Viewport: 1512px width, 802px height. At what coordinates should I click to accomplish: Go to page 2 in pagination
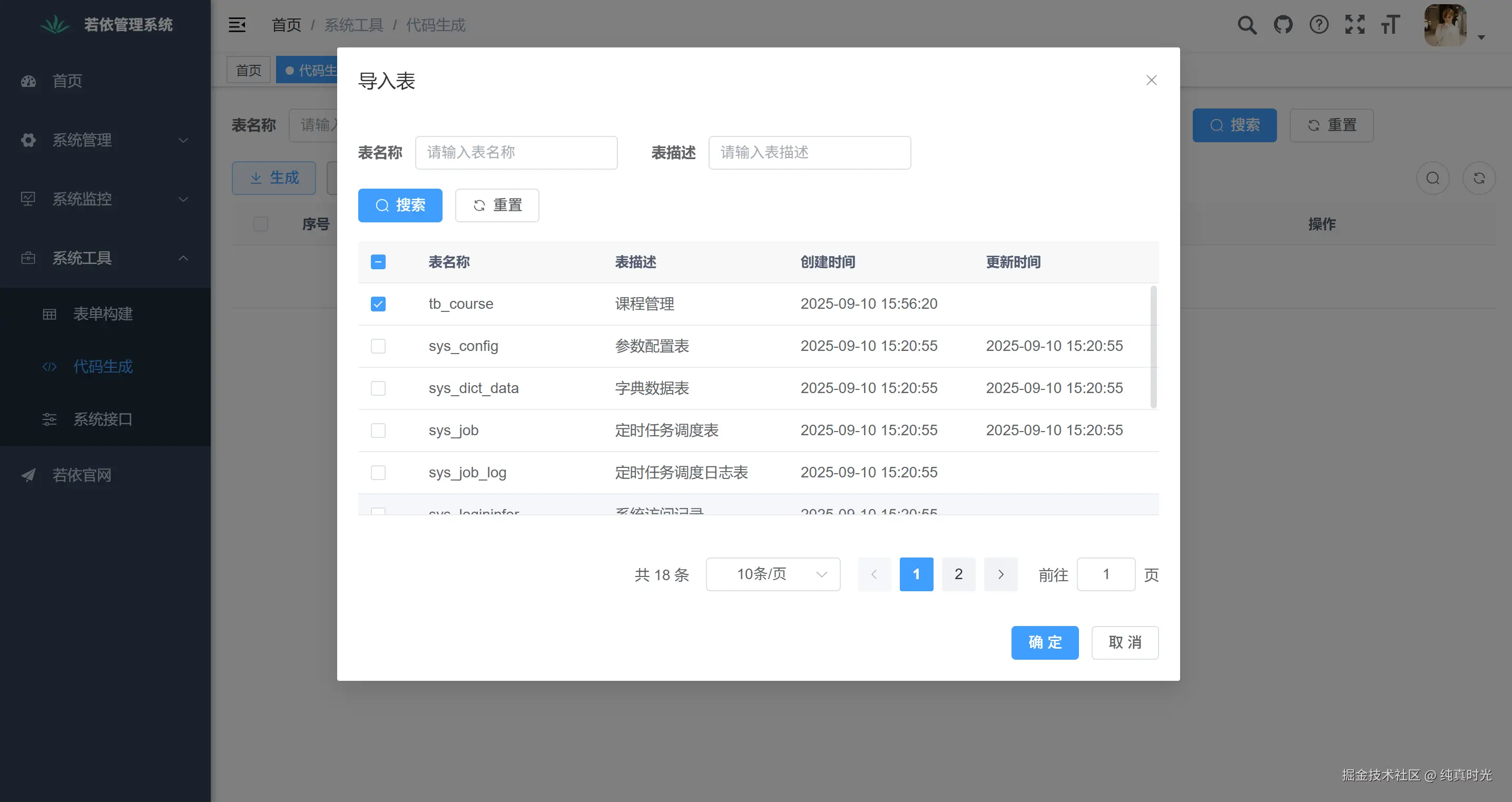click(958, 574)
